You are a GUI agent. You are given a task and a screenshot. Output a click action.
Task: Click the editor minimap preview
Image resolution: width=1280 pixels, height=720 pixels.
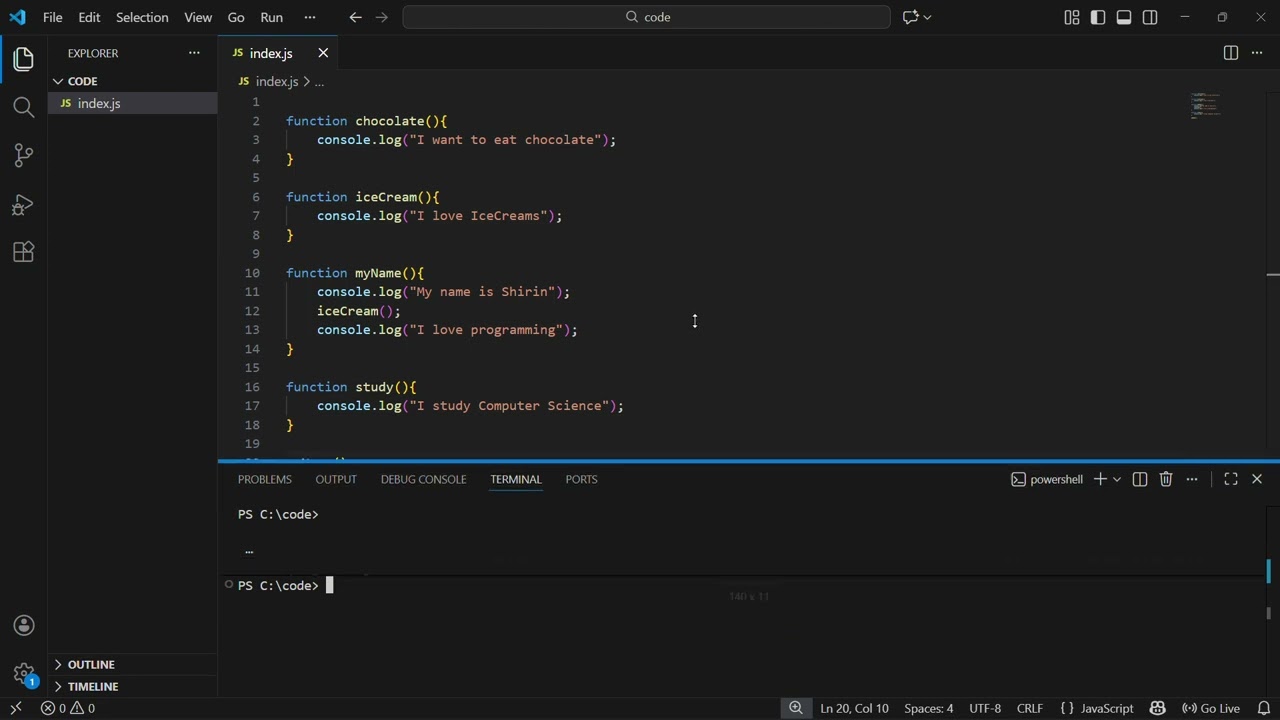(1205, 105)
